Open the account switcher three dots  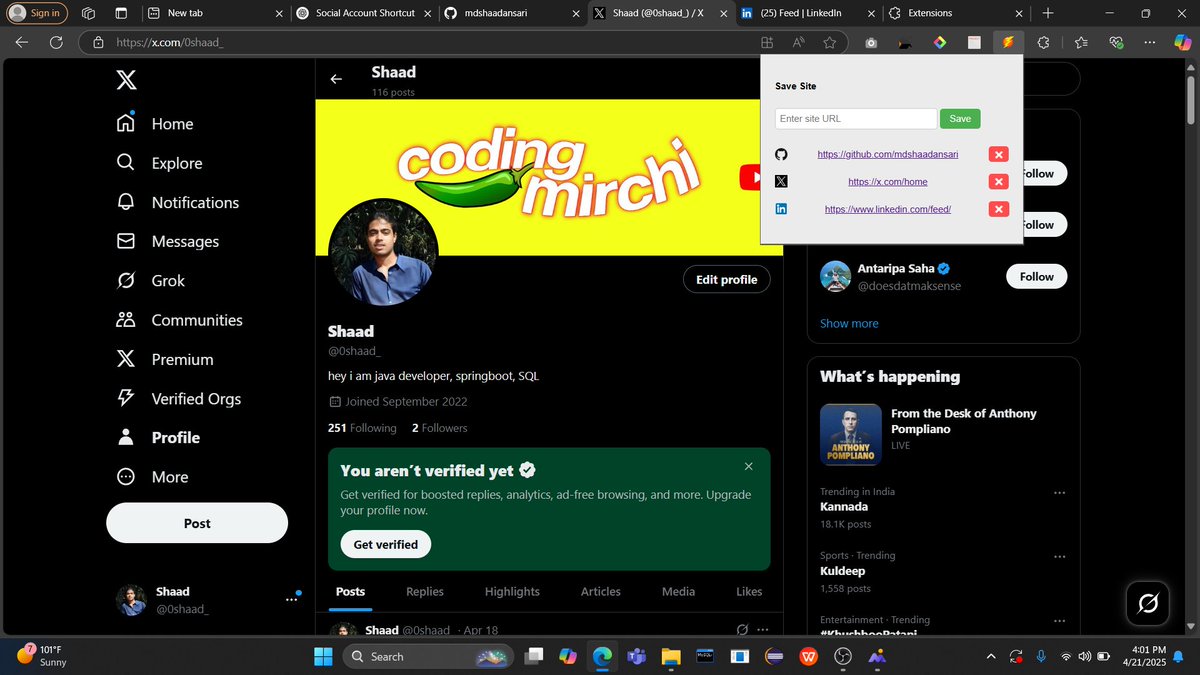pyautogui.click(x=292, y=599)
